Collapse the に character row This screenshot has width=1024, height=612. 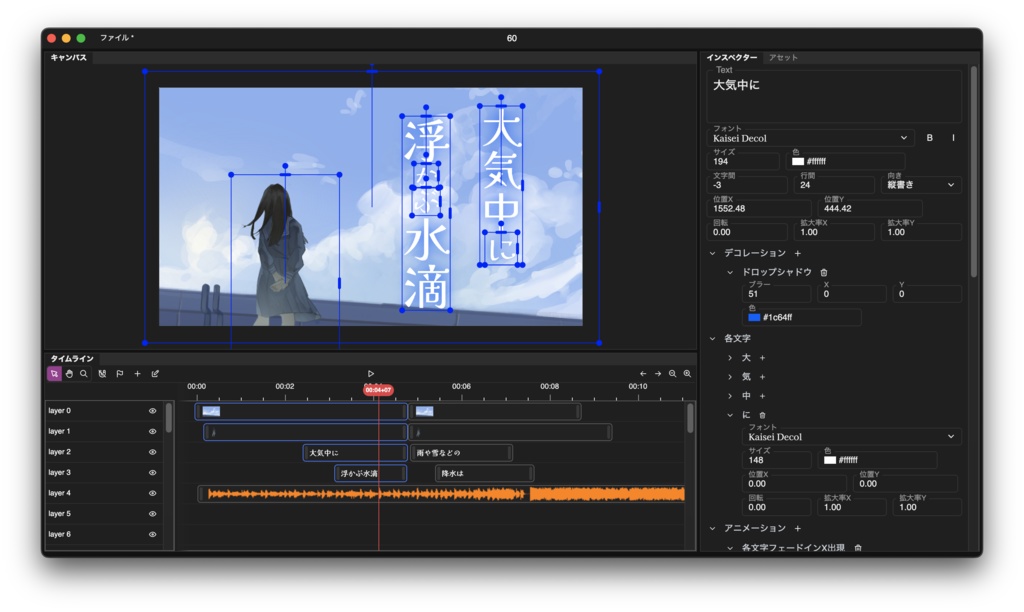click(730, 415)
